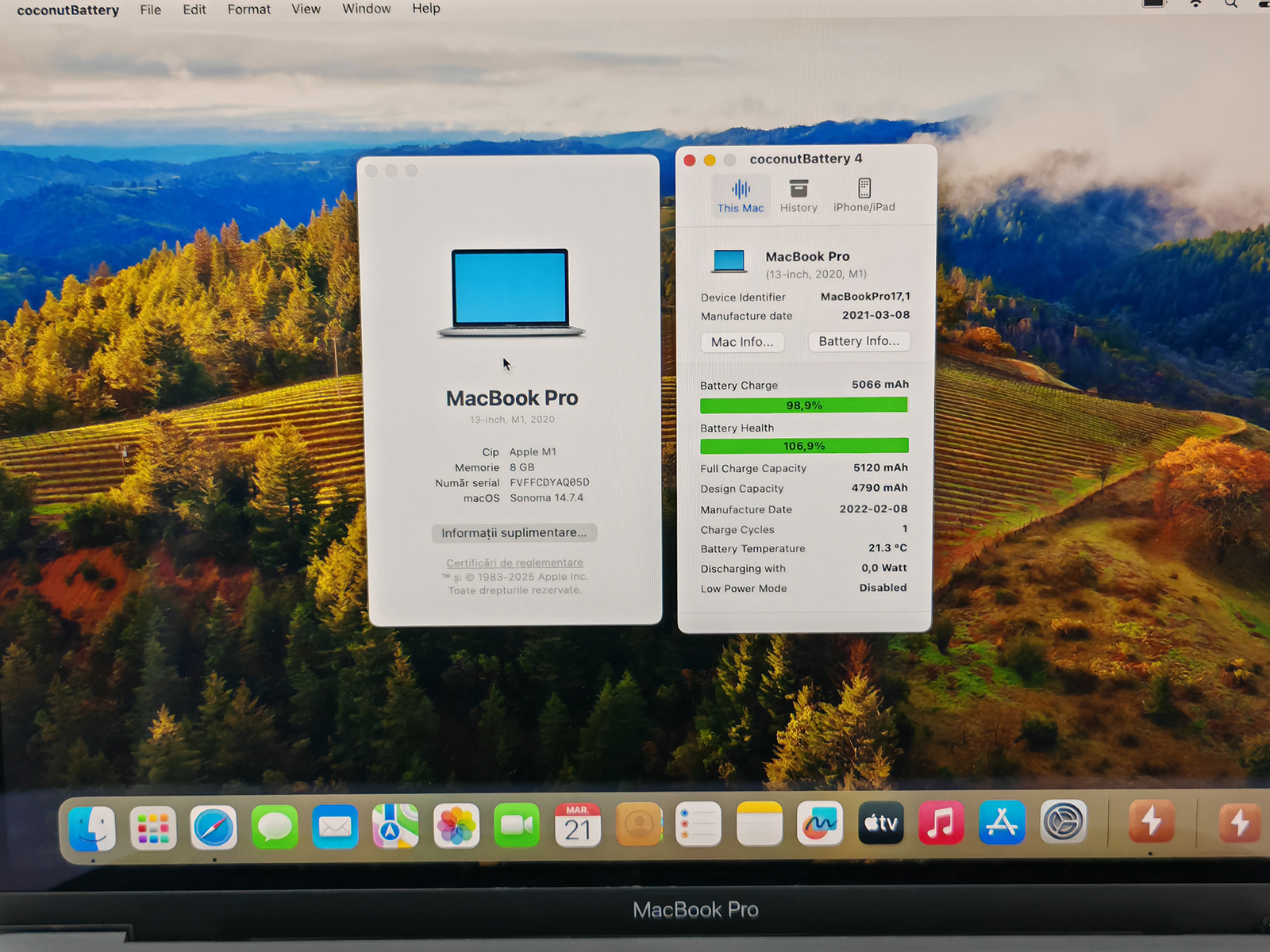Screen dimensions: 1270x952
Task: Open Finder from the Dock
Action: pyautogui.click(x=92, y=828)
